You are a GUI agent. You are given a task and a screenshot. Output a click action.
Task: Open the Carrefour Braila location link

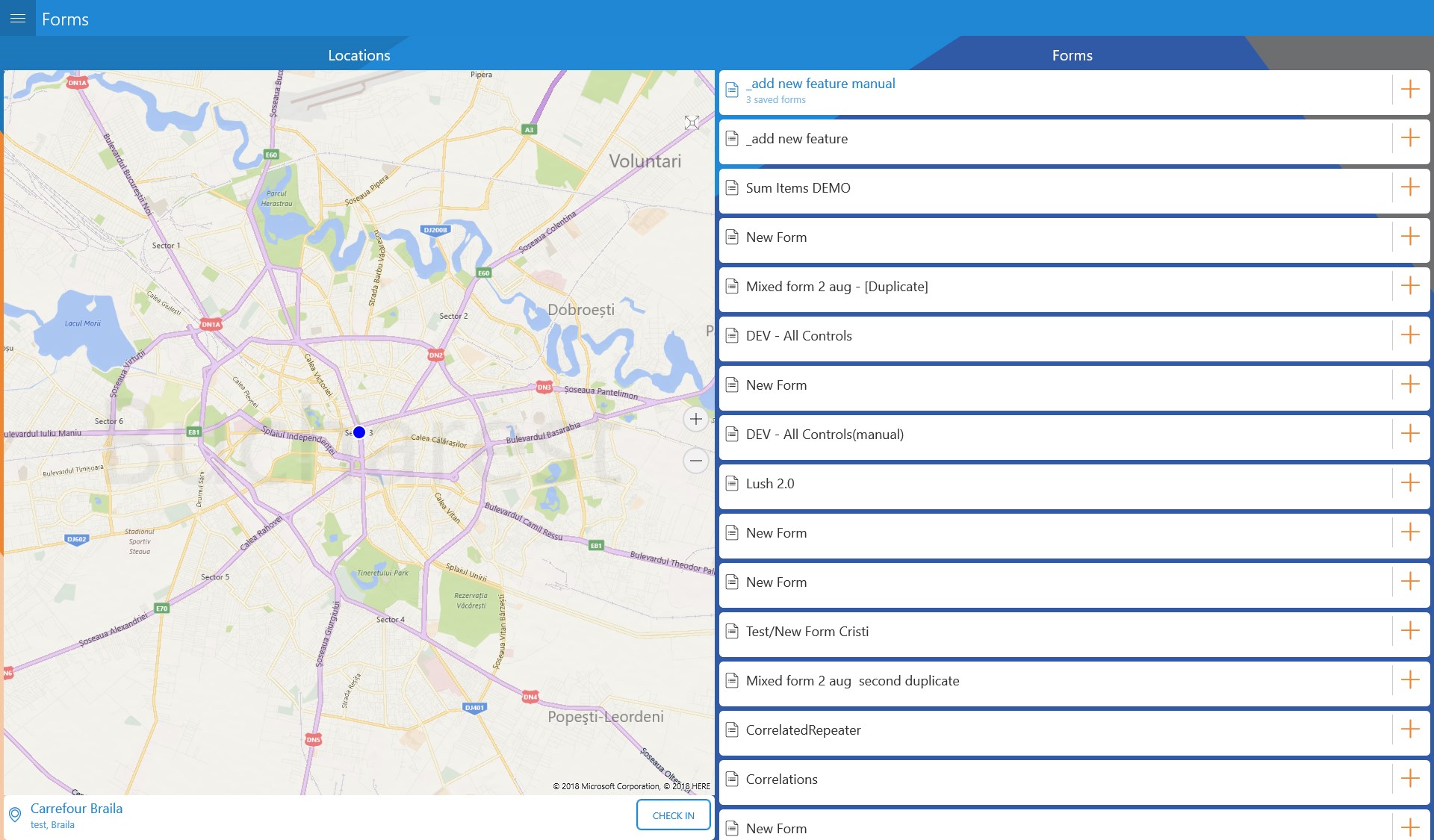(x=76, y=809)
